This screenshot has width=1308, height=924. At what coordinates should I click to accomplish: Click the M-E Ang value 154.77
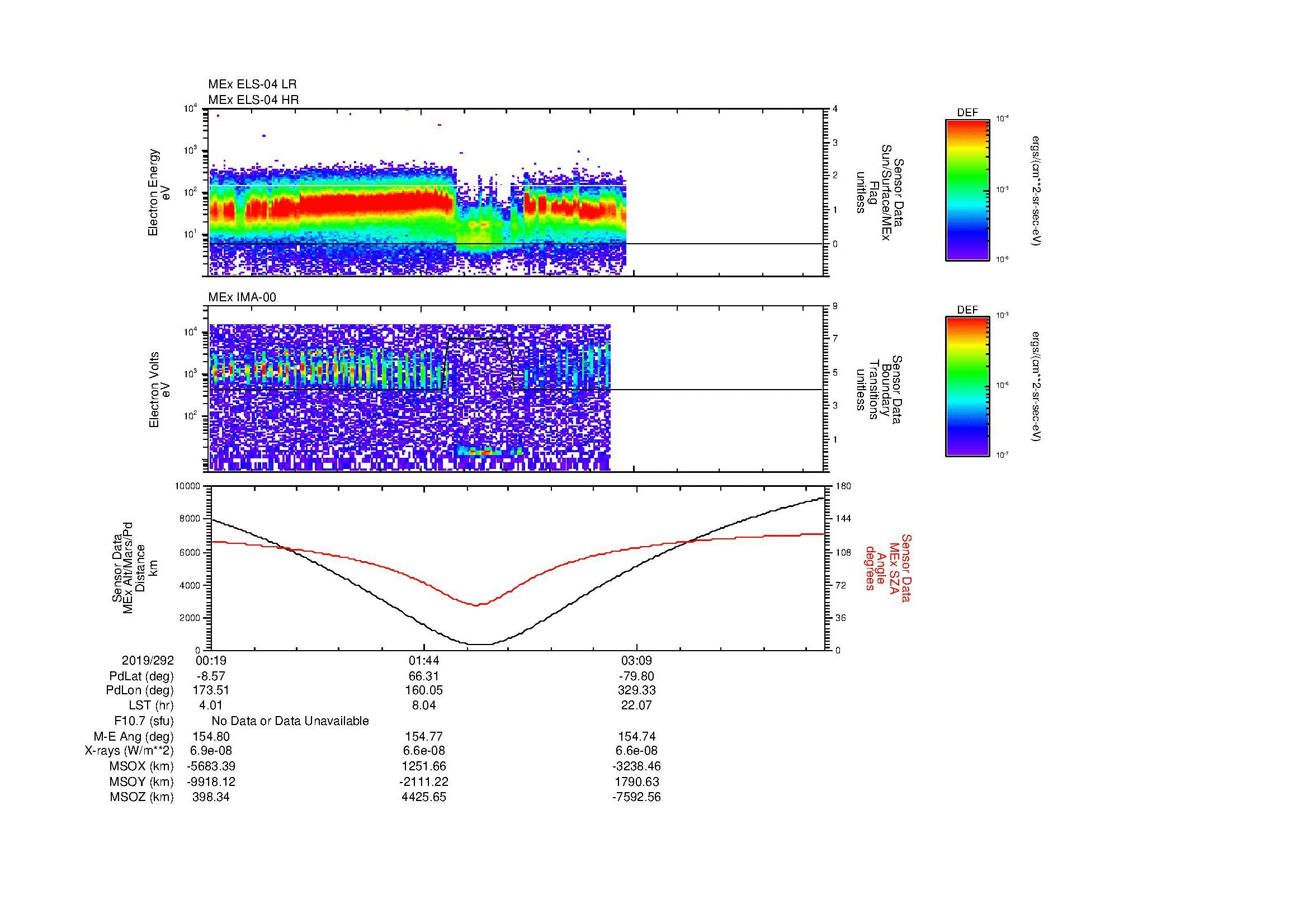pyautogui.click(x=424, y=736)
